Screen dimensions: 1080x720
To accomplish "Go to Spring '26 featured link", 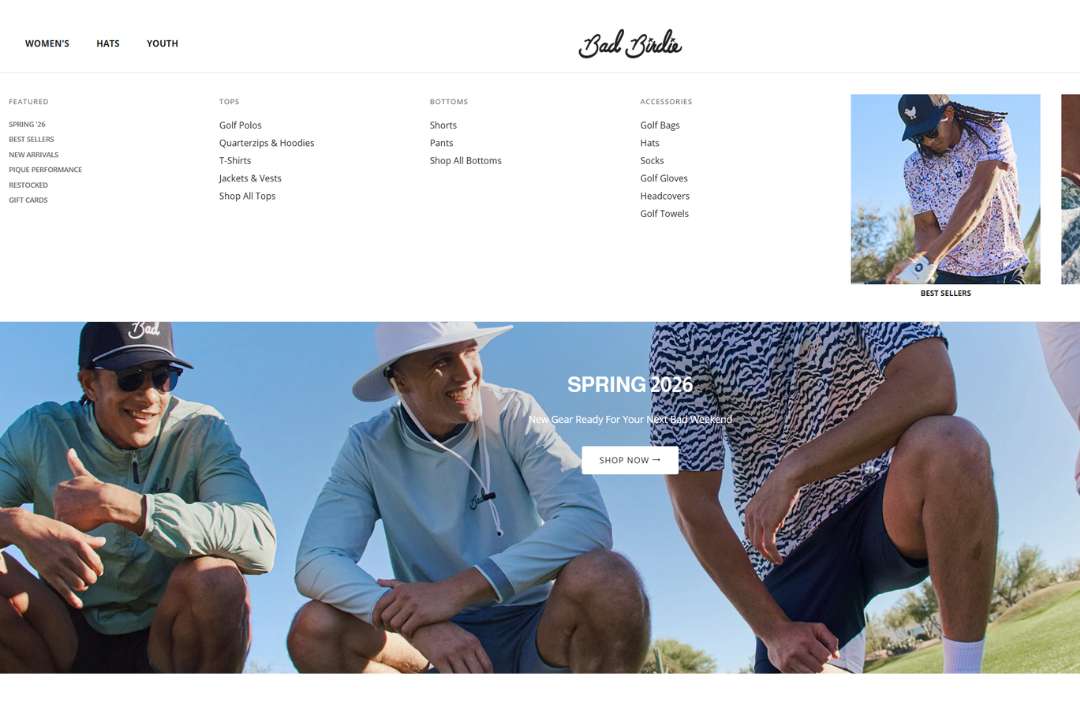I will pos(27,125).
